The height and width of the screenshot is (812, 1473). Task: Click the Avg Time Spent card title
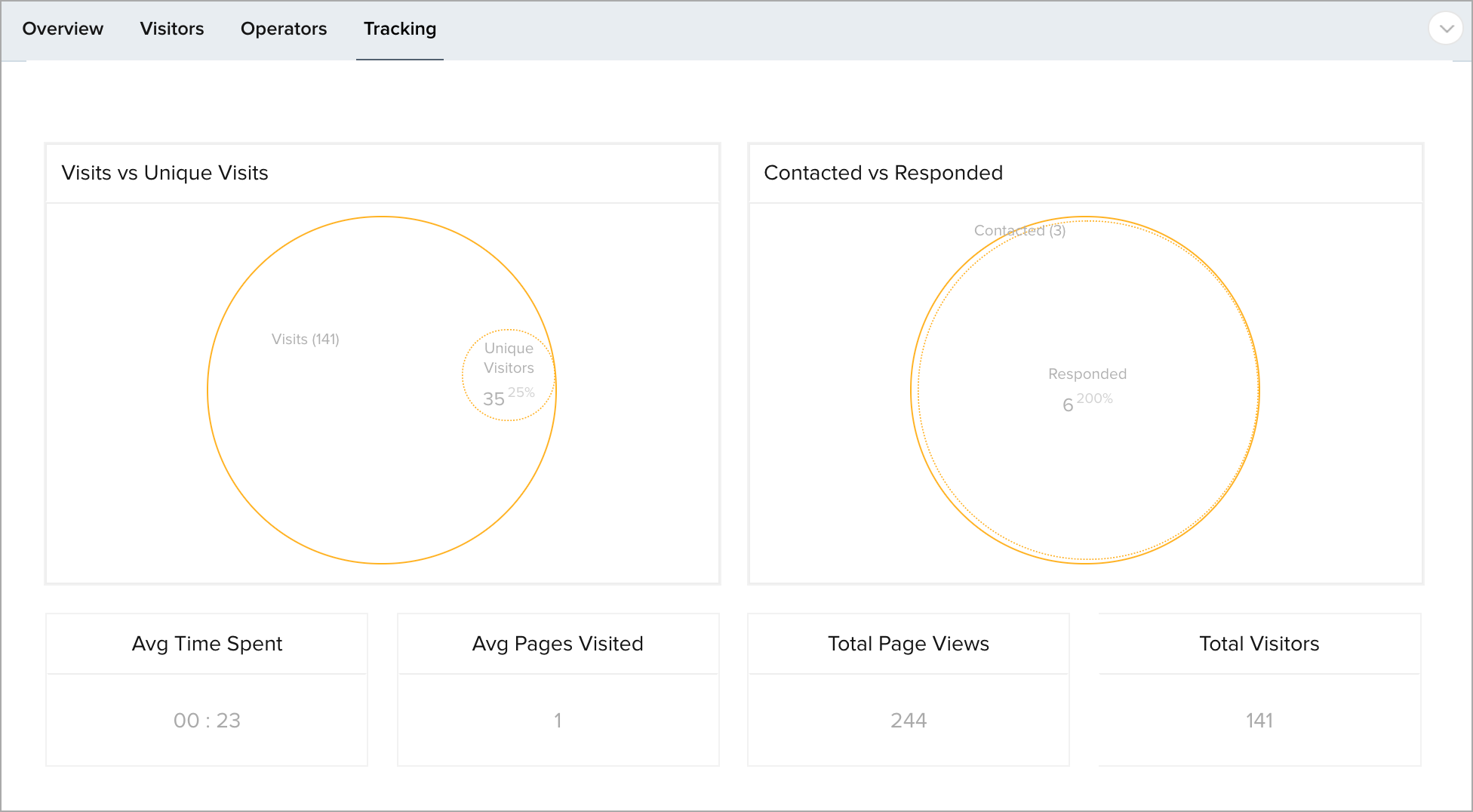pyautogui.click(x=207, y=644)
